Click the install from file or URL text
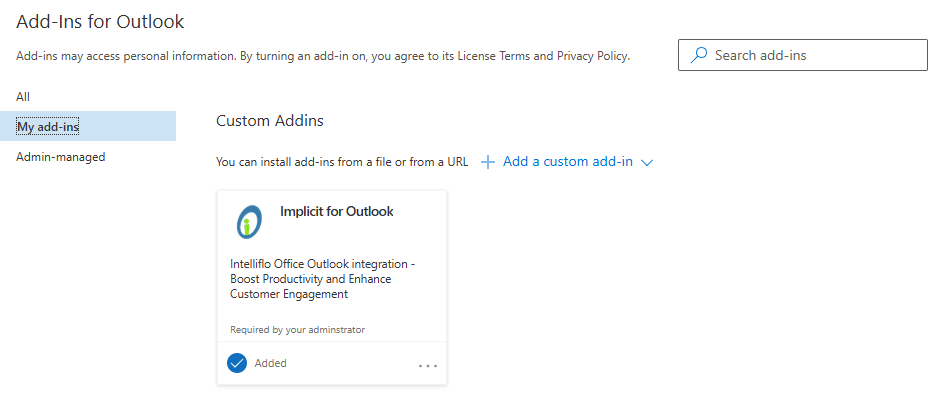This screenshot has height=400, width=938. 343,162
